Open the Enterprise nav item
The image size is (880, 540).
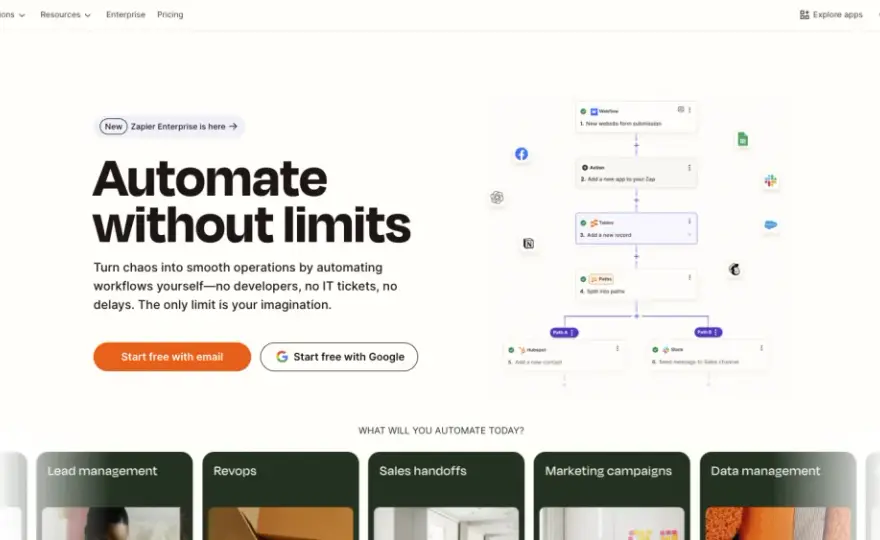pyautogui.click(x=126, y=15)
